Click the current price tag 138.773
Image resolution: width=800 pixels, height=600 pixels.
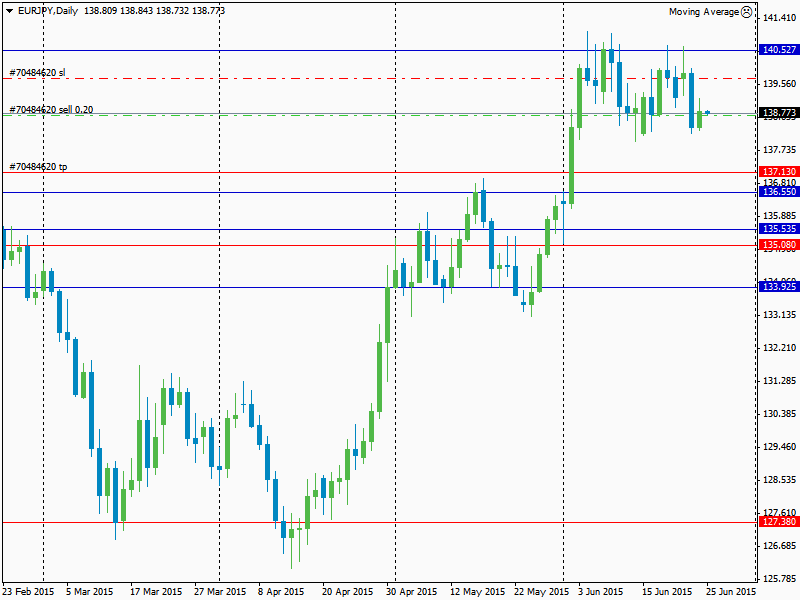click(779, 112)
